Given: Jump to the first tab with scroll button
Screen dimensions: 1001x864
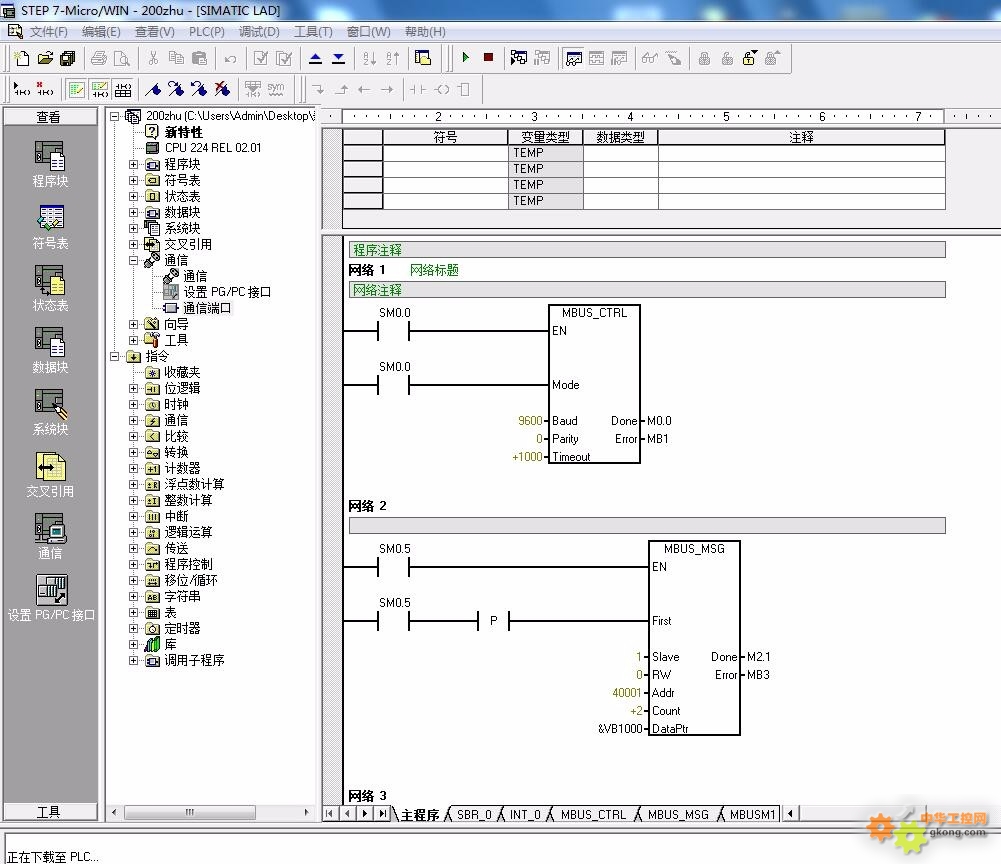Looking at the screenshot, I should tap(329, 814).
